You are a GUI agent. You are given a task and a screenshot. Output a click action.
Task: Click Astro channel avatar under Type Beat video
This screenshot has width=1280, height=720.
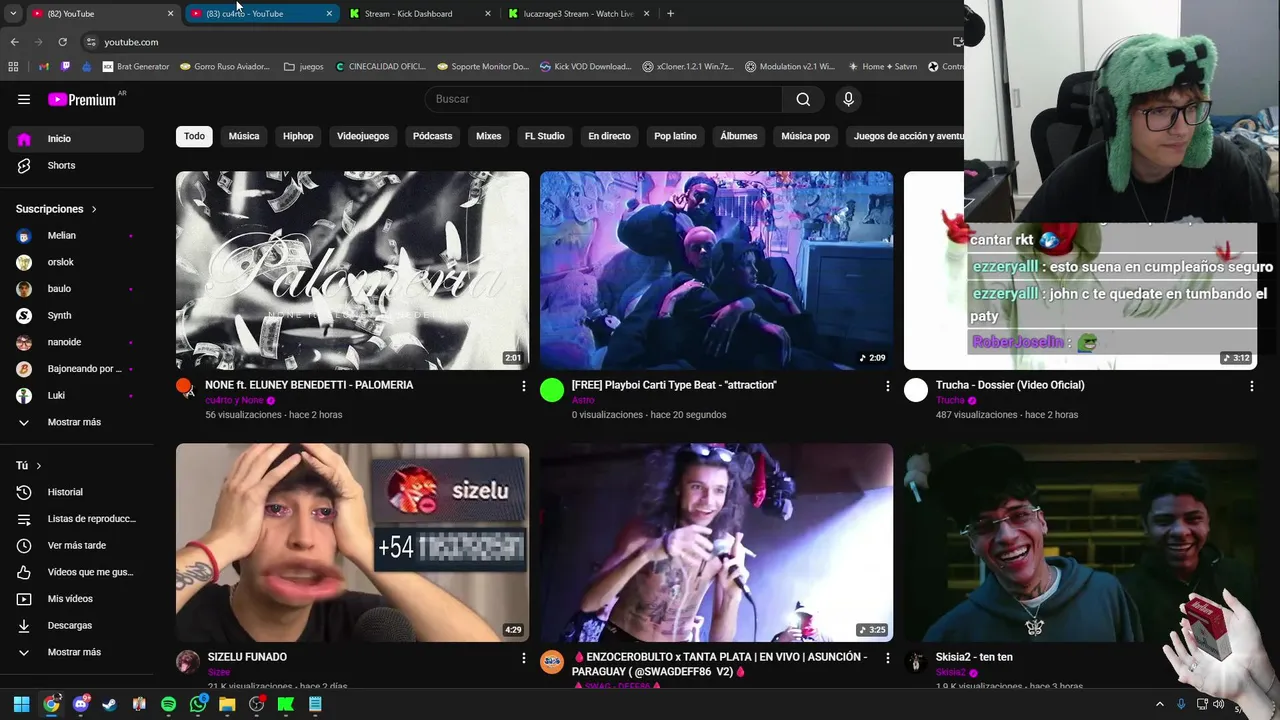(x=552, y=390)
